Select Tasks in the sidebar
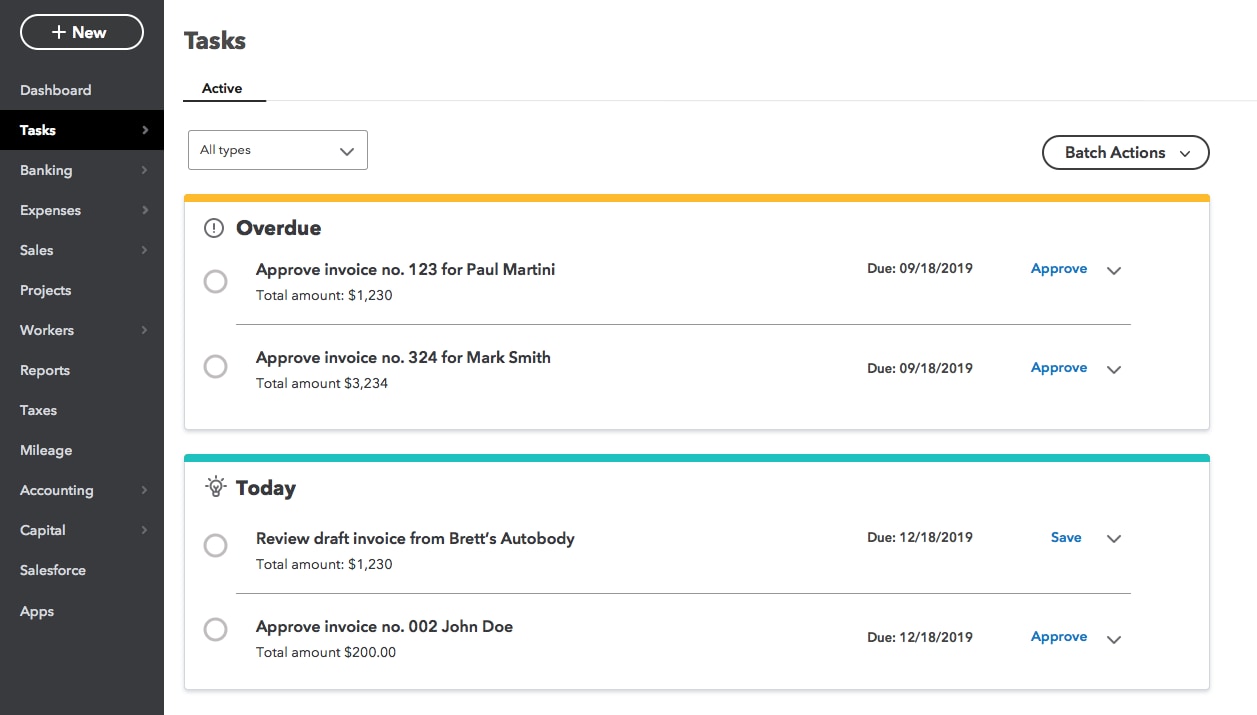Image resolution: width=1257 pixels, height=715 pixels. [x=82, y=130]
